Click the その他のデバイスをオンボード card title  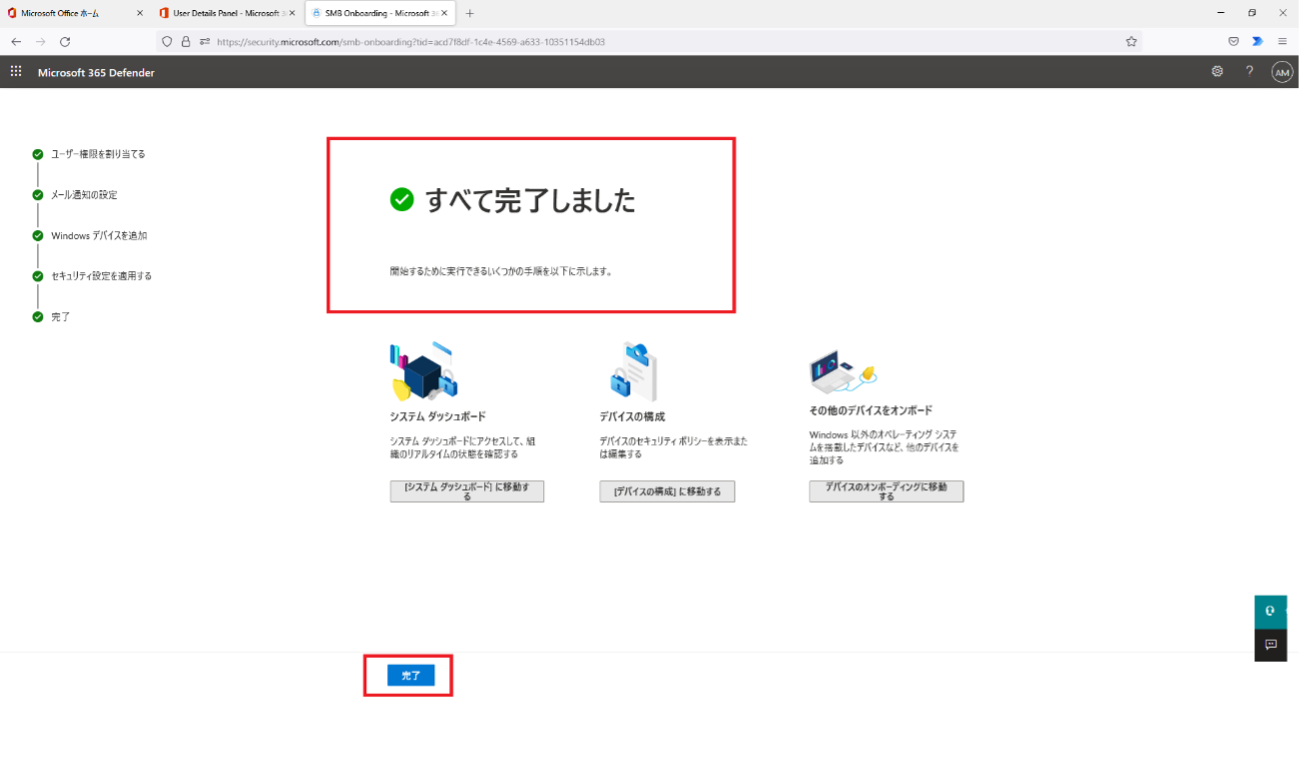[870, 410]
